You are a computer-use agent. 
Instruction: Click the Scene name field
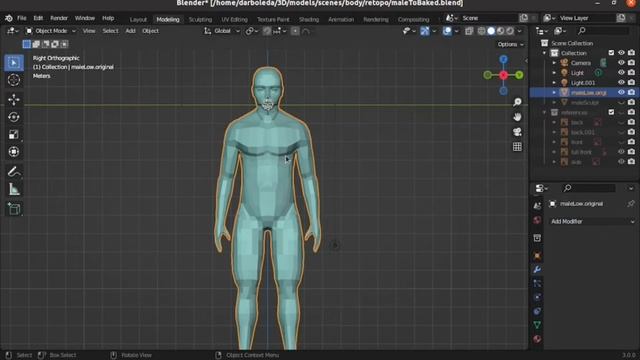pos(489,18)
